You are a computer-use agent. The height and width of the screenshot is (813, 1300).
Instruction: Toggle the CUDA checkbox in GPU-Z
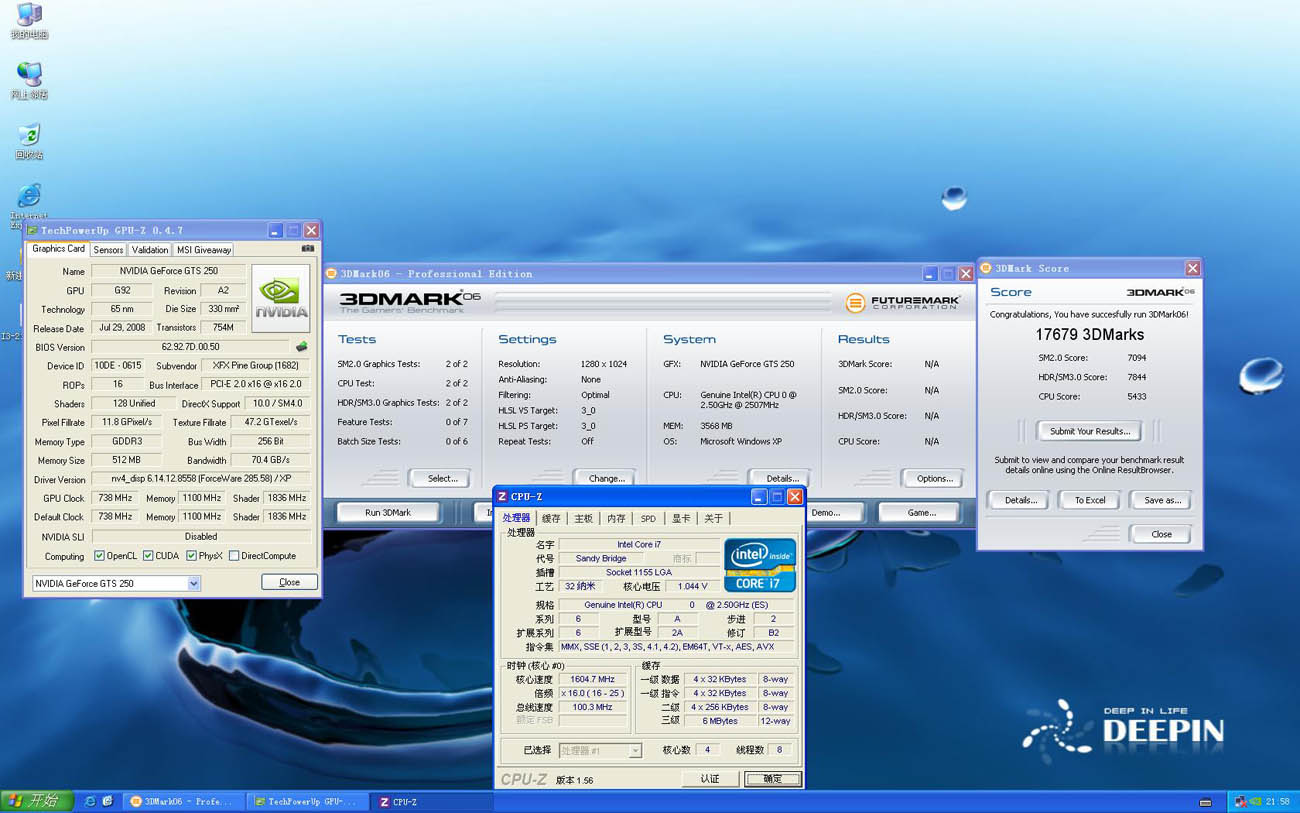[148, 556]
